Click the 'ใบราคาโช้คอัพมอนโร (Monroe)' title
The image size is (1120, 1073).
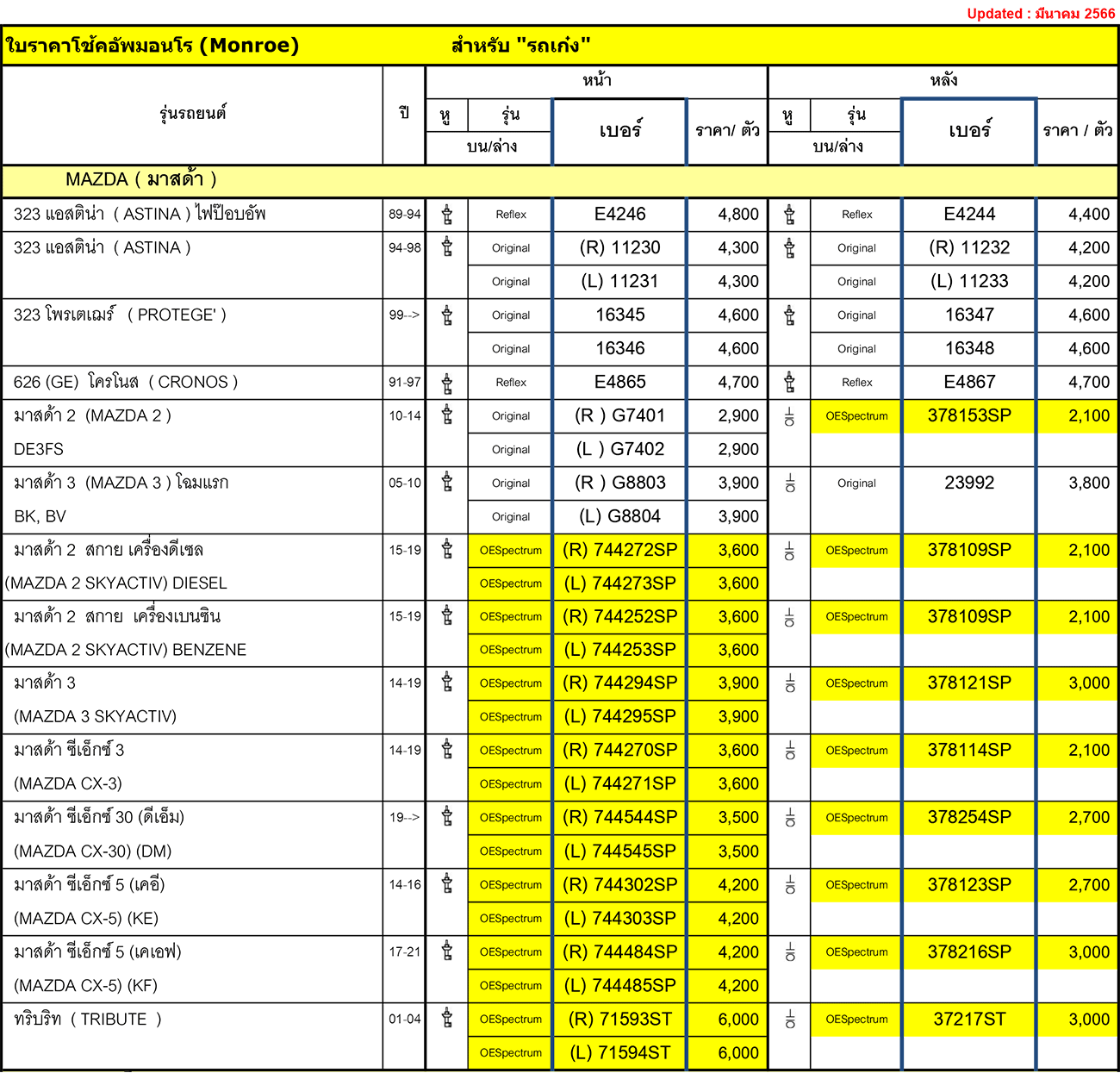click(x=152, y=45)
